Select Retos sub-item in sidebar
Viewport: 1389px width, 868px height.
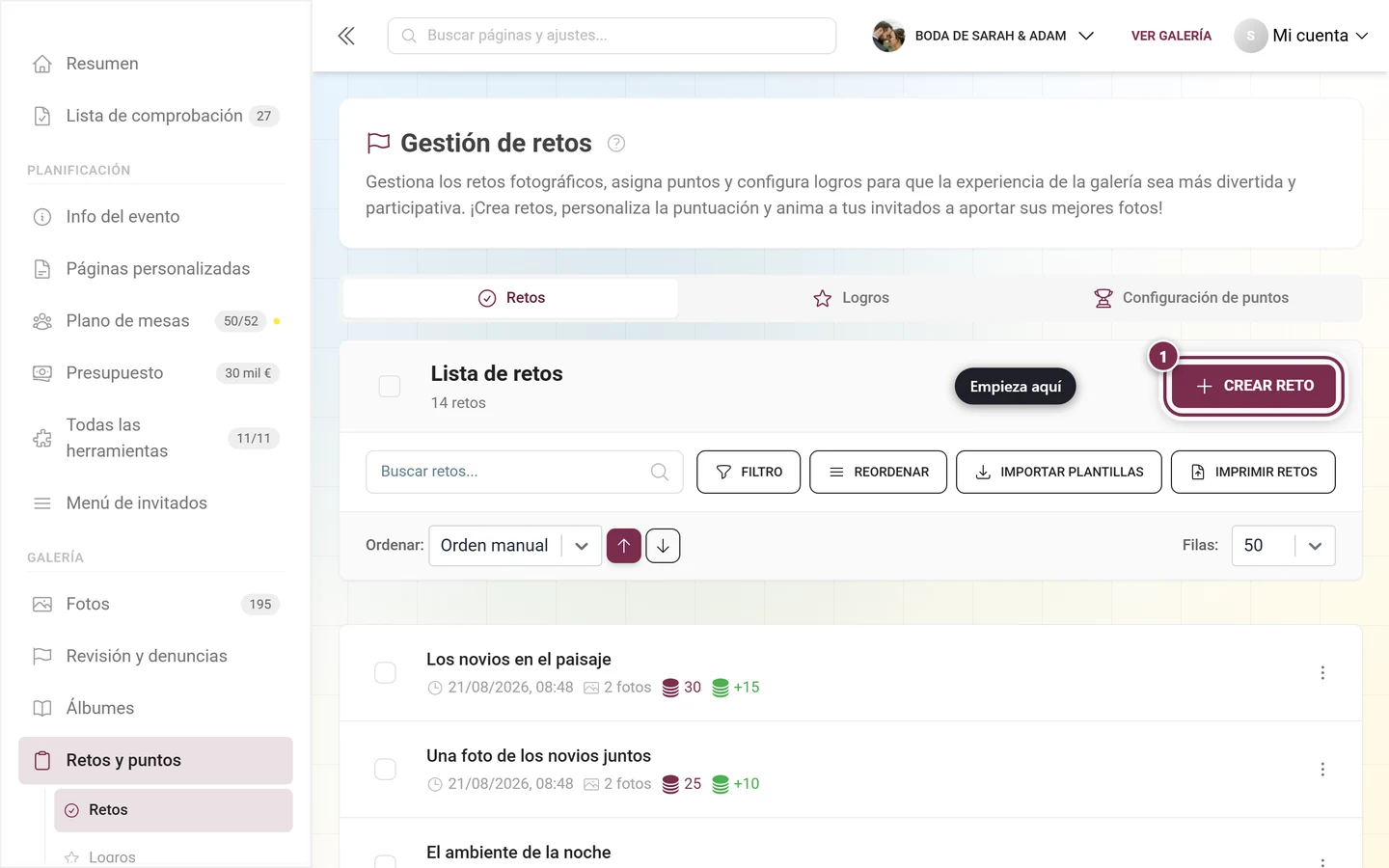pos(174,811)
